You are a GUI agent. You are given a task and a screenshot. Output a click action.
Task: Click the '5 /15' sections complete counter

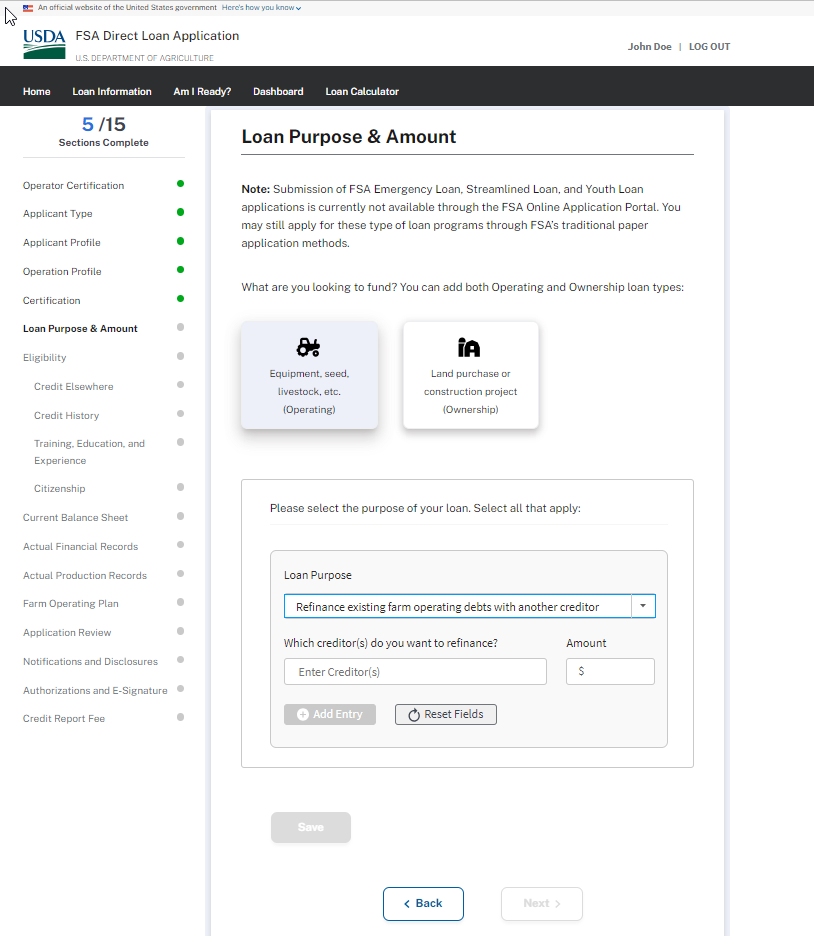(x=104, y=124)
